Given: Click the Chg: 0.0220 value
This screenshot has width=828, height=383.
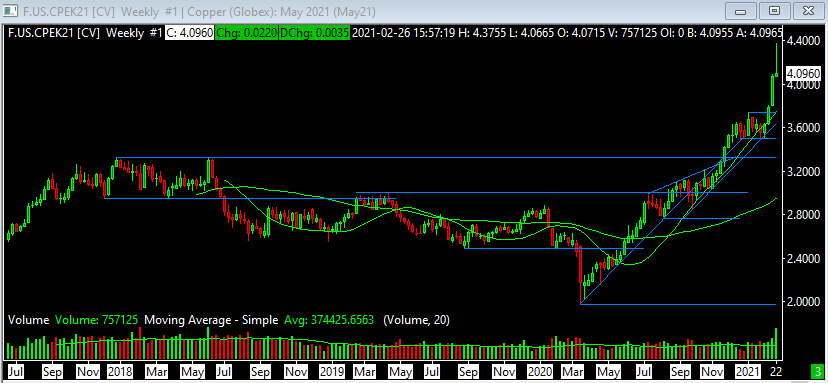Looking at the screenshot, I should (x=246, y=33).
